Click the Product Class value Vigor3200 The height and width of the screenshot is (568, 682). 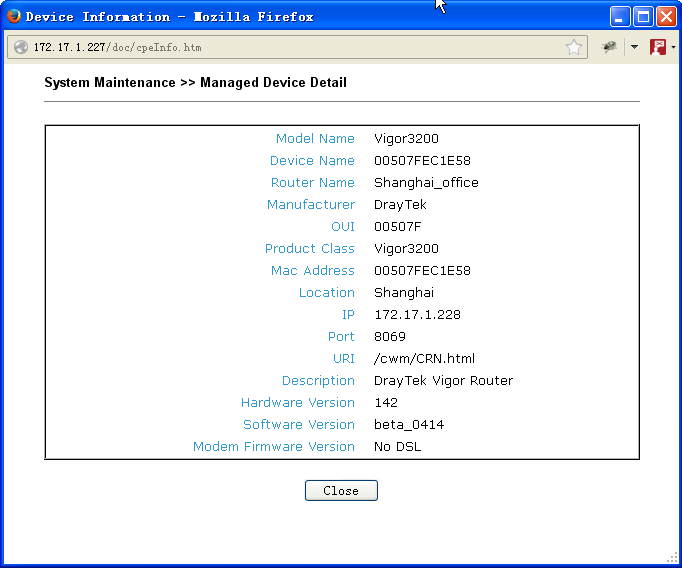[406, 248]
